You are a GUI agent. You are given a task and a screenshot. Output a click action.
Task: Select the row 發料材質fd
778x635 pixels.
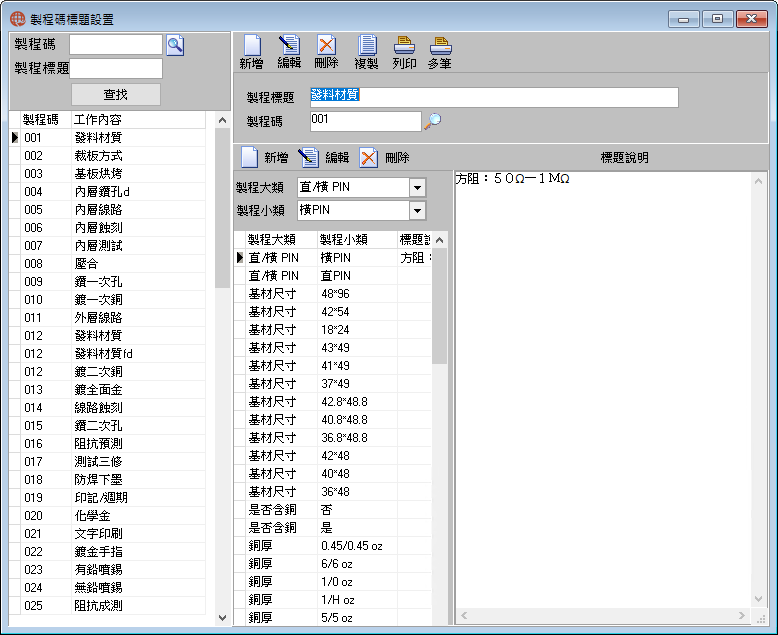click(107, 354)
